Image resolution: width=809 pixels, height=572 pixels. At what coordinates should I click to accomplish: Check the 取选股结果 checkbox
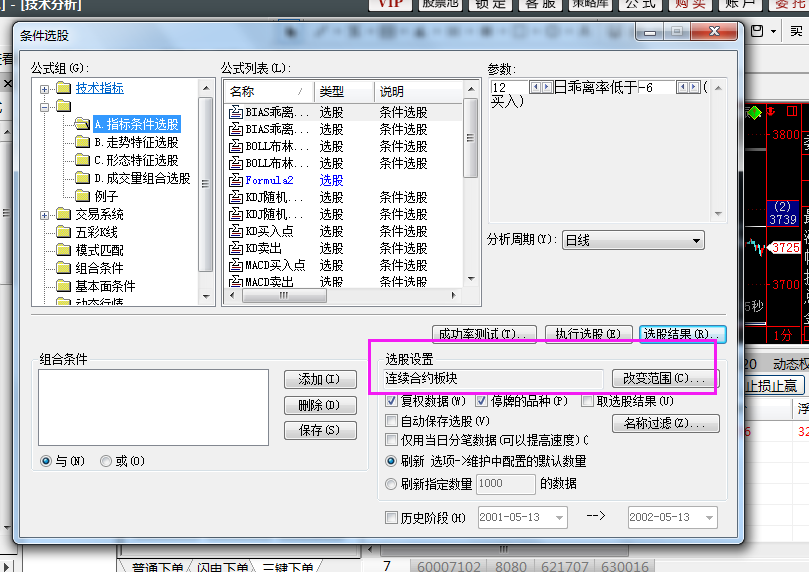pyautogui.click(x=587, y=401)
